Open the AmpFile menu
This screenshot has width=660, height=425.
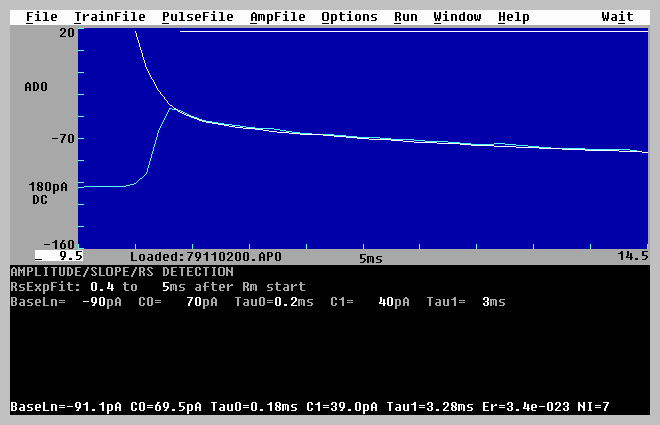pos(278,17)
